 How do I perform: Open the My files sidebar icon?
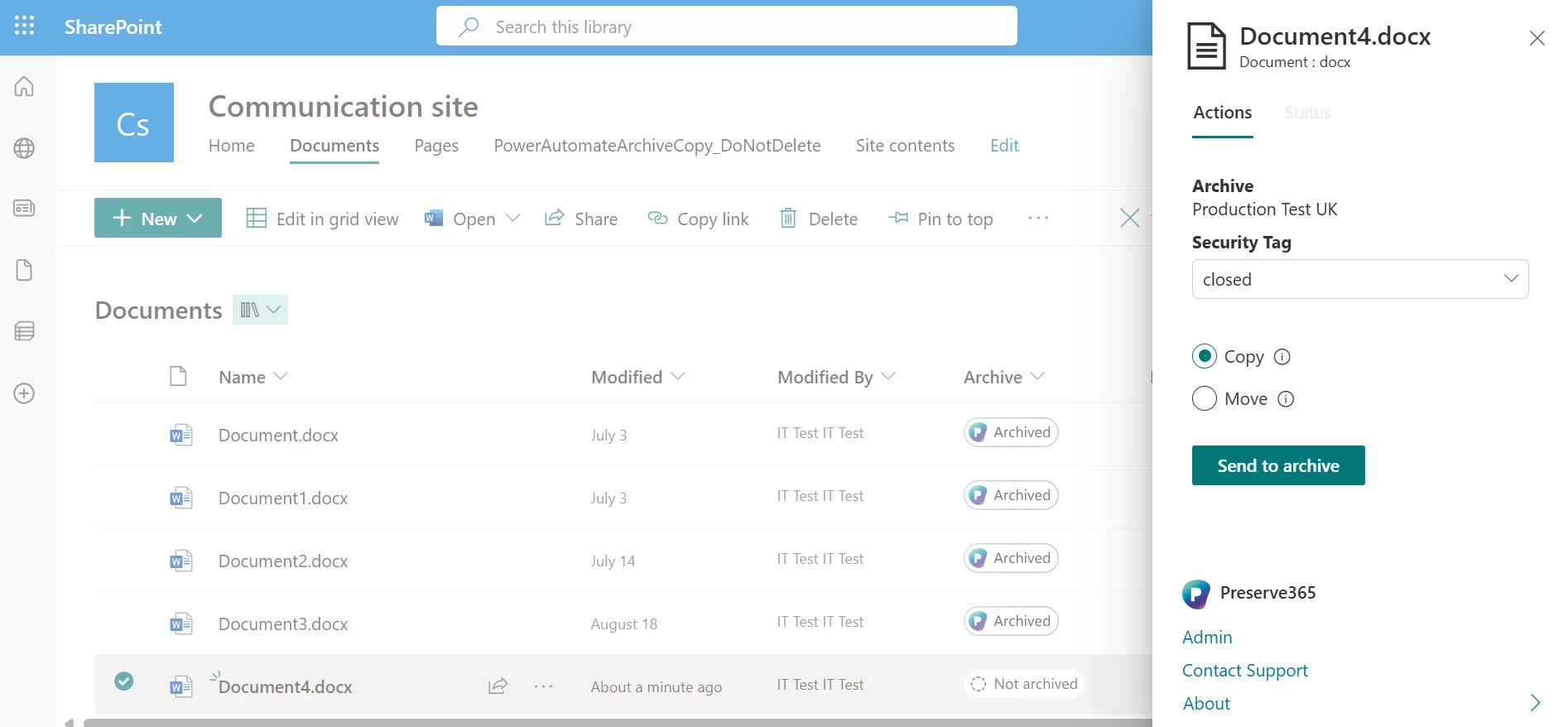[24, 270]
